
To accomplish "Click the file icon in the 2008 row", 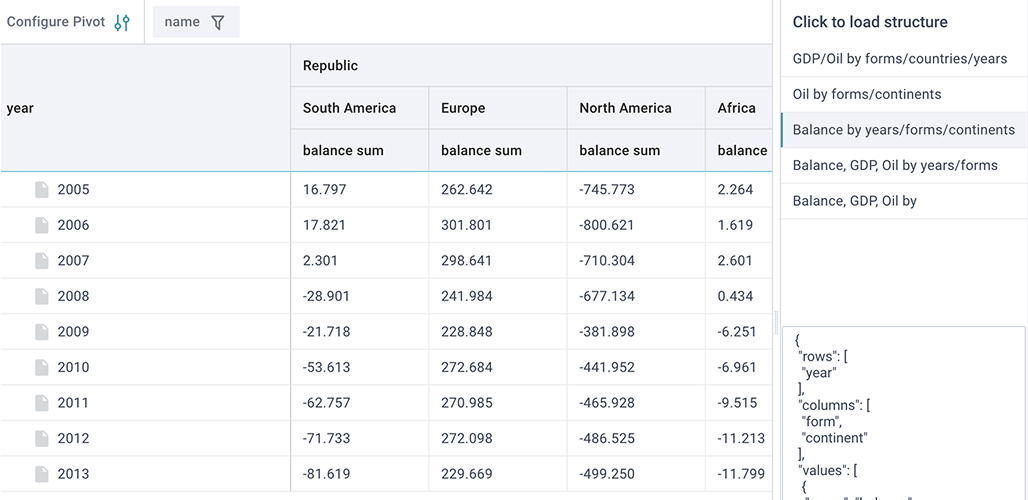I will [42, 296].
